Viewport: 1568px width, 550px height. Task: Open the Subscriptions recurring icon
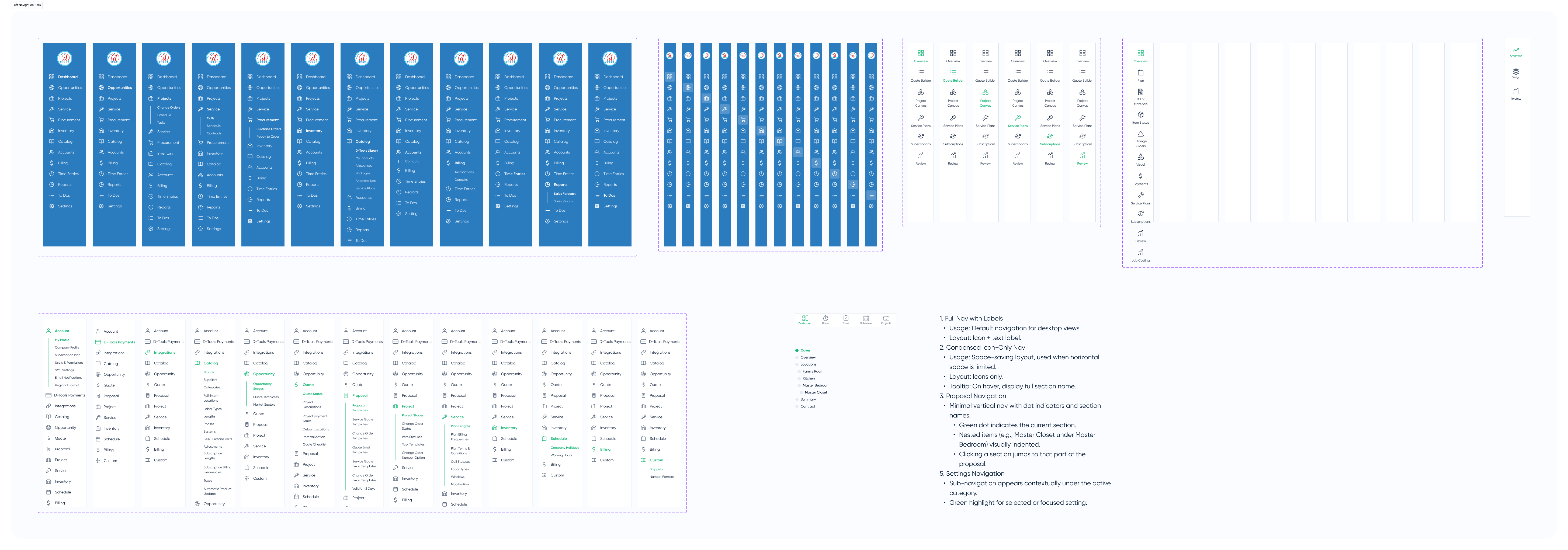[1141, 213]
